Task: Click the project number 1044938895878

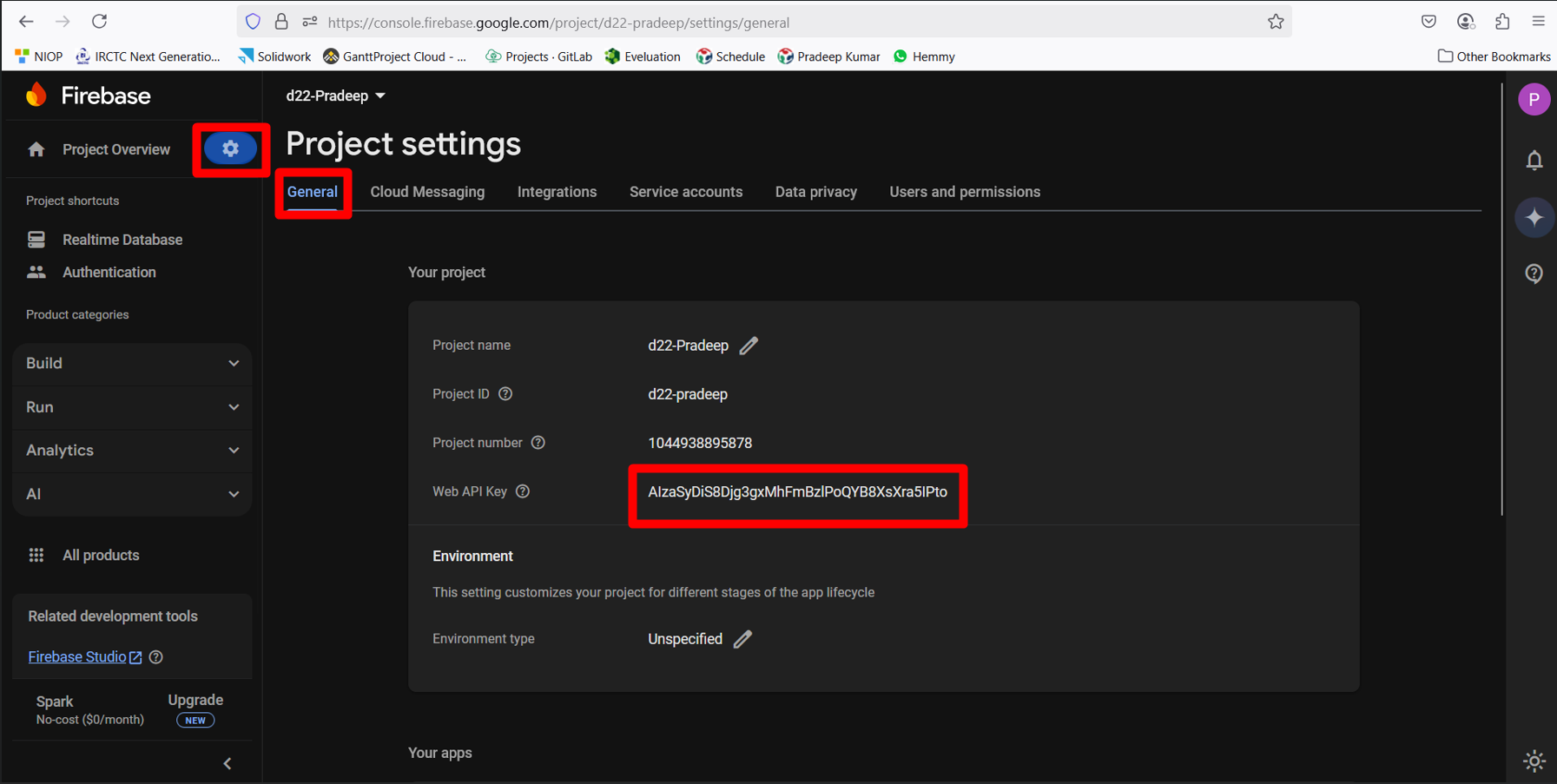Action: click(700, 444)
